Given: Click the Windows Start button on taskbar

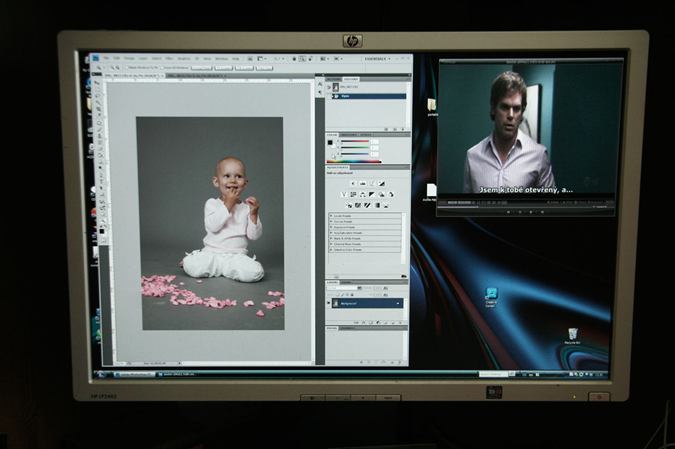Looking at the screenshot, I should pos(99,375).
